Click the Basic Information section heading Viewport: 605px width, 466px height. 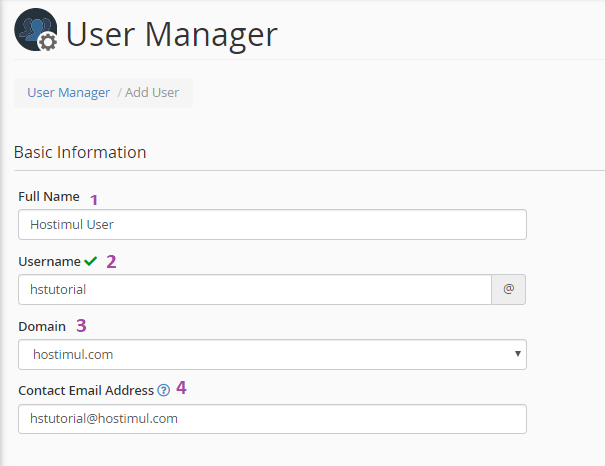tap(80, 152)
